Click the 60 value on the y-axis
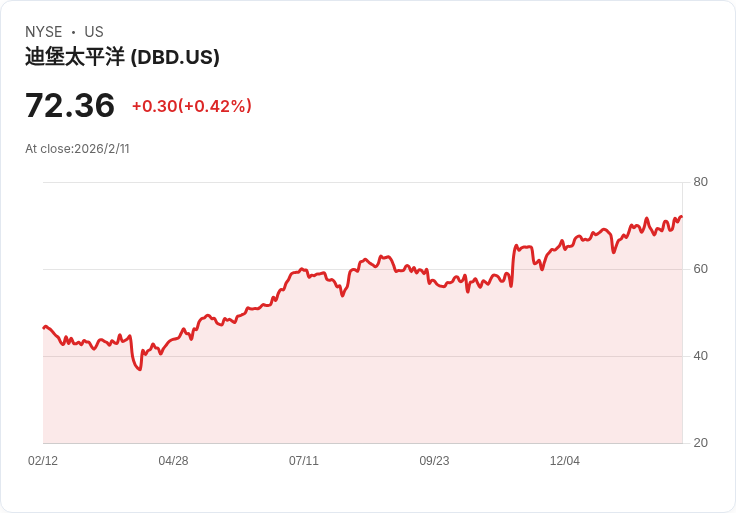Screen dimensions: 736x513 (x=700, y=269)
